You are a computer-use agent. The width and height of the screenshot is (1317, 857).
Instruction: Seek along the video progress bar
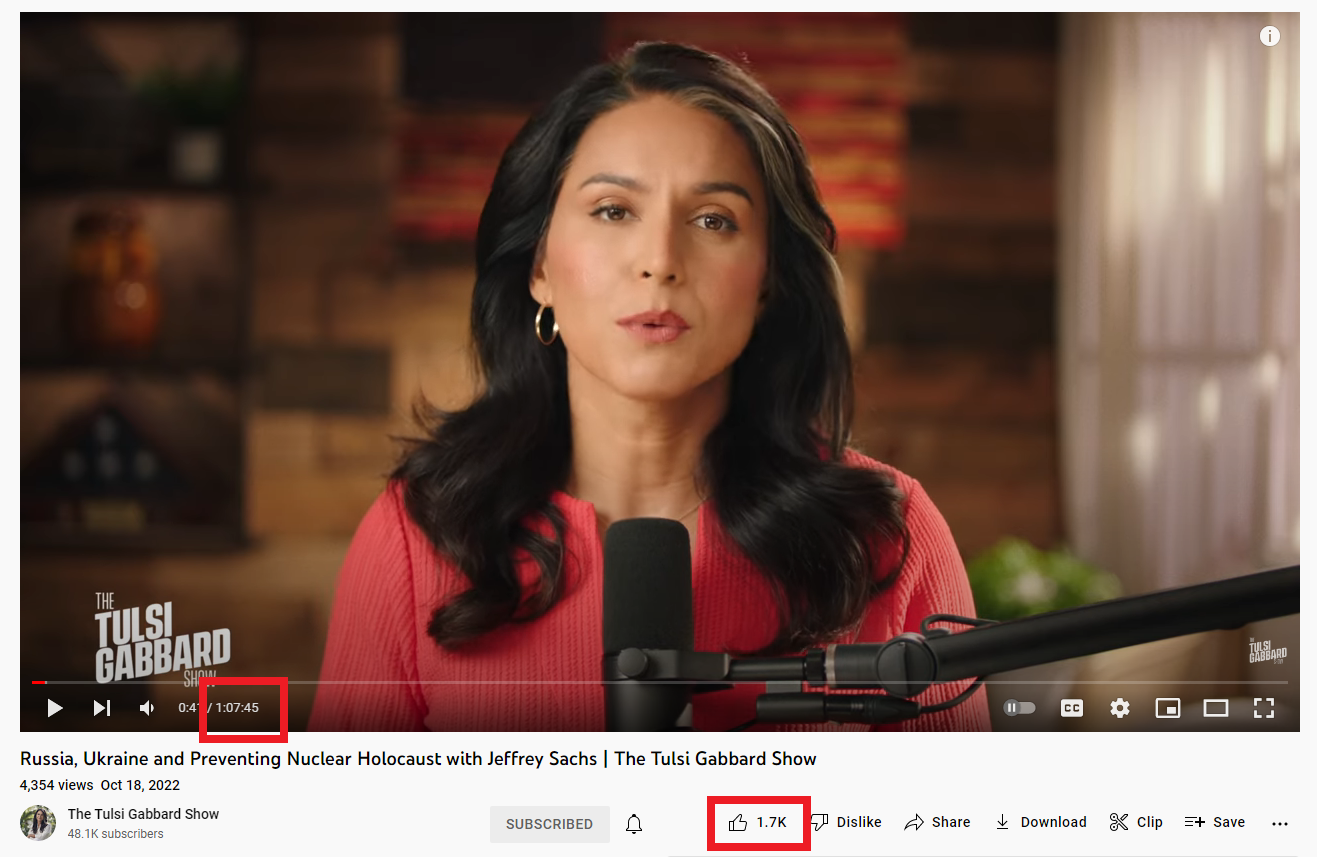(660, 682)
